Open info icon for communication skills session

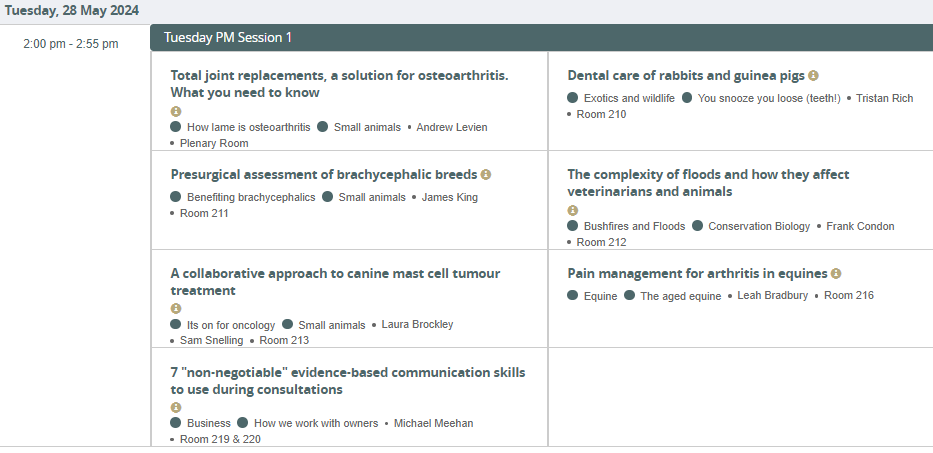(176, 407)
